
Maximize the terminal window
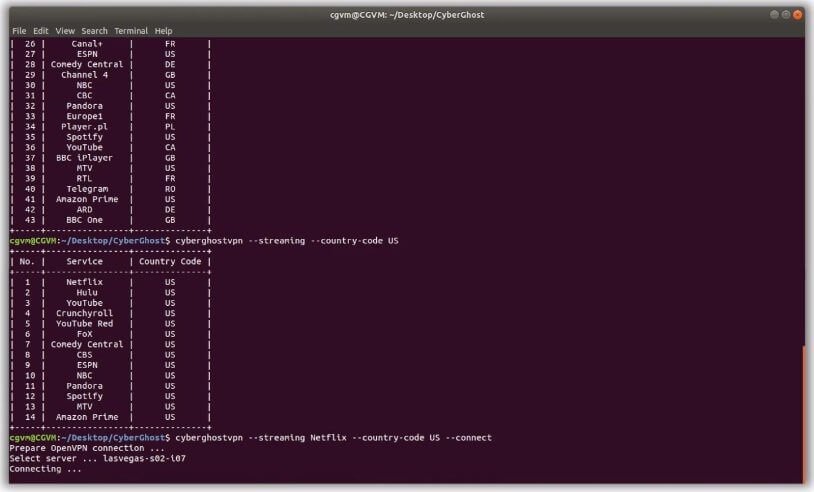(x=786, y=15)
